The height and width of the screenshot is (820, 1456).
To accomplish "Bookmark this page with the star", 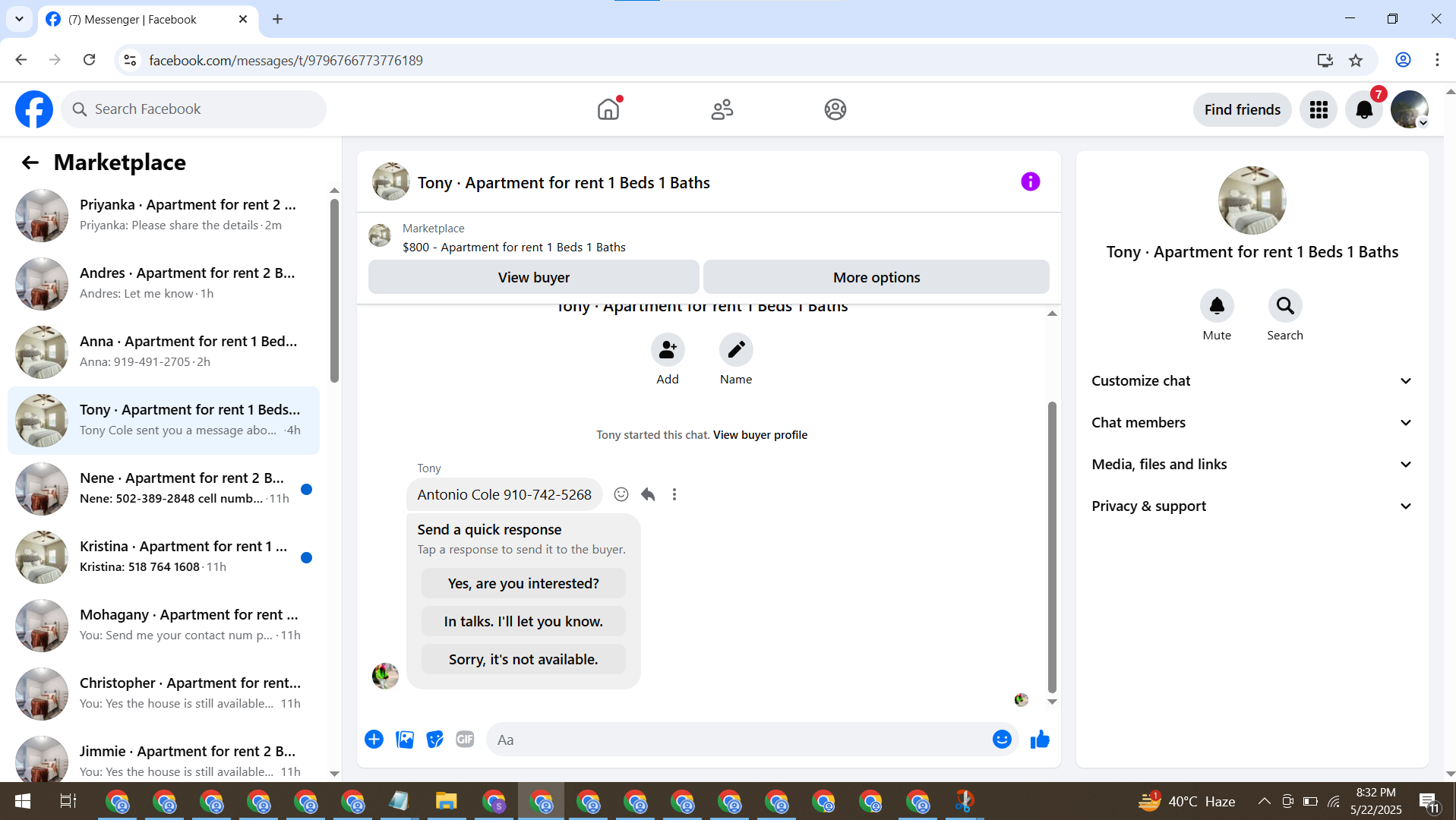I will (1356, 60).
